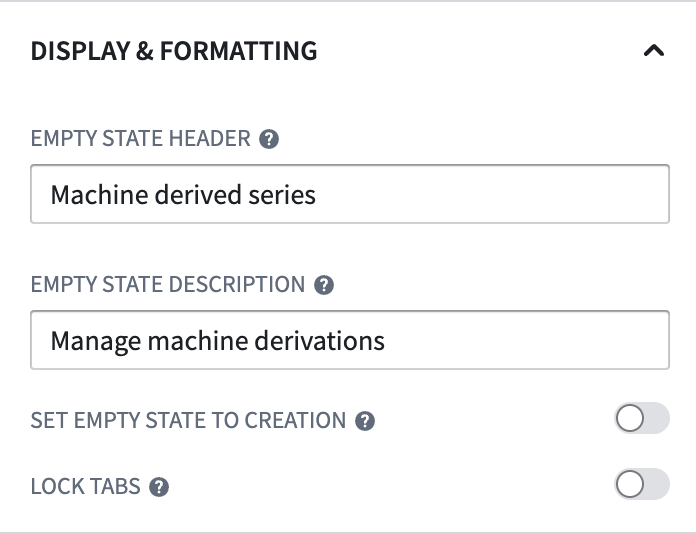The width and height of the screenshot is (696, 534).
Task: Click the word "Machine" in header field
Action: 99,195
